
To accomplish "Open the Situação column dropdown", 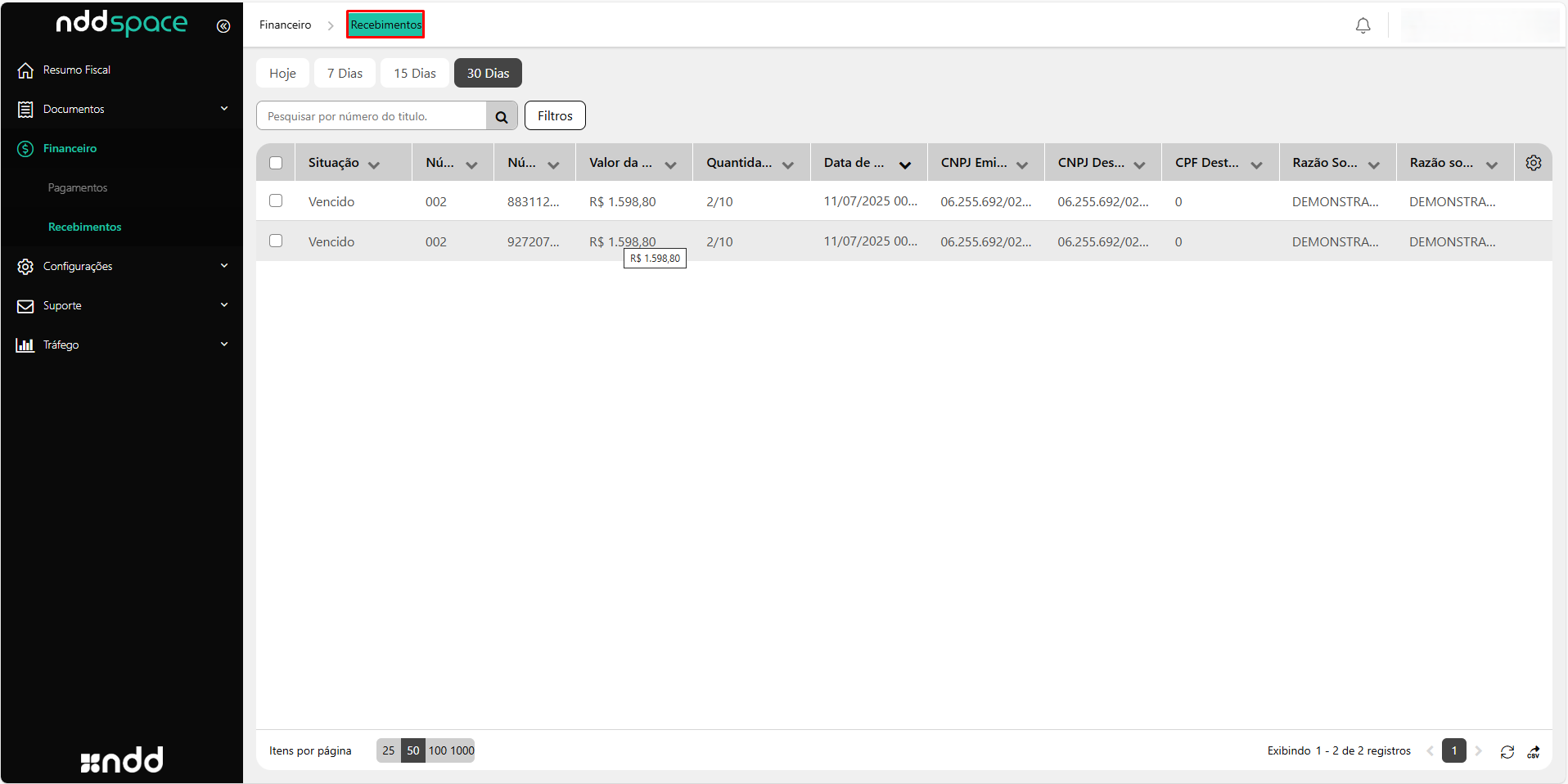I will pos(374,164).
